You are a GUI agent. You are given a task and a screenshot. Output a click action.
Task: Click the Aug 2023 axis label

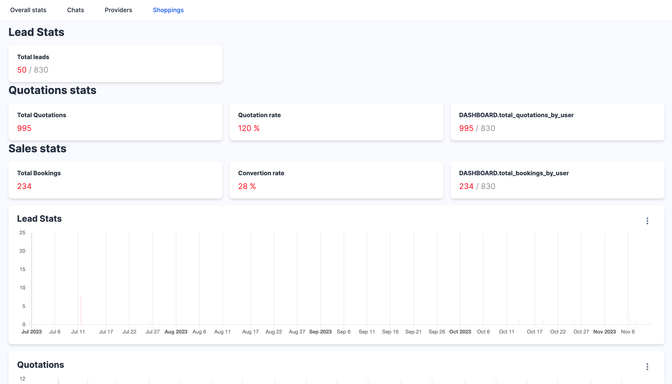176,332
